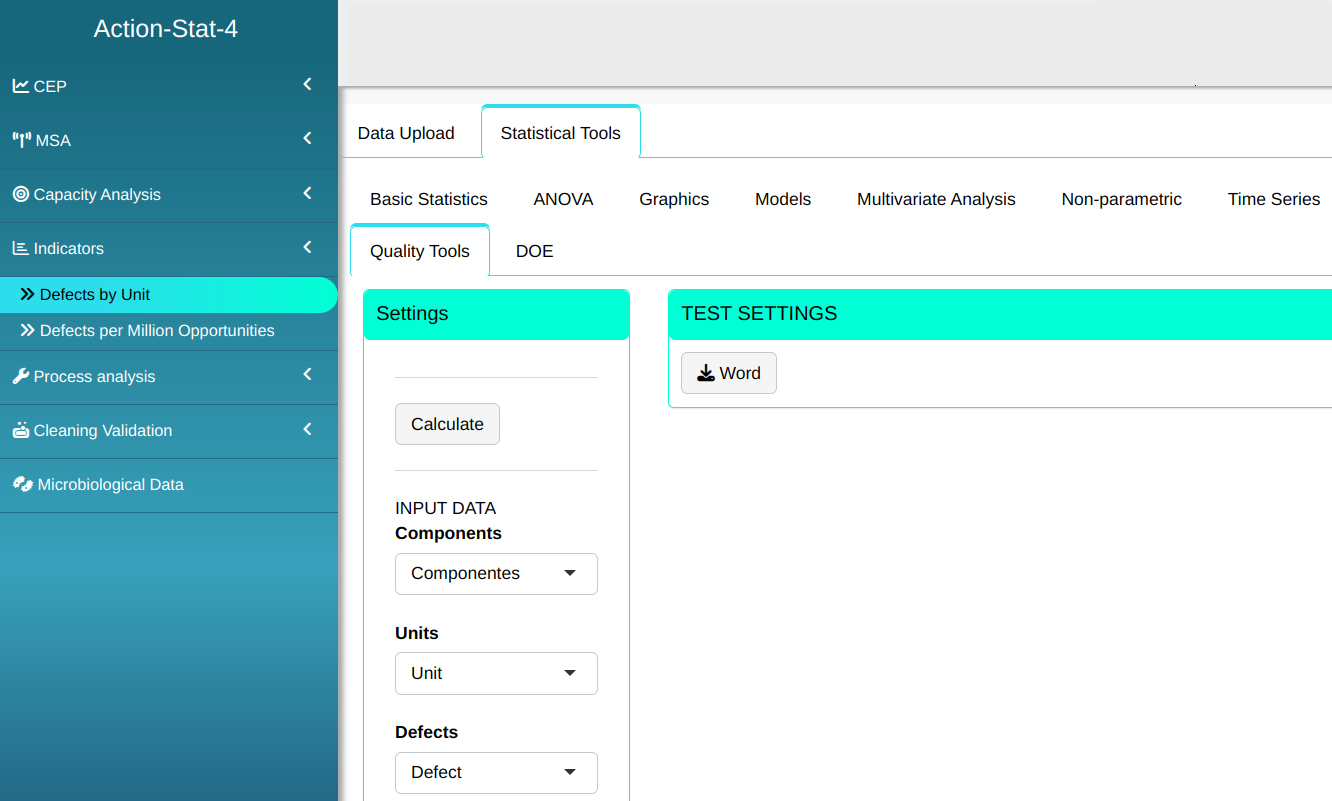Click the double-arrow icon beside Defects by Unit
The width and height of the screenshot is (1332, 801).
coord(27,295)
